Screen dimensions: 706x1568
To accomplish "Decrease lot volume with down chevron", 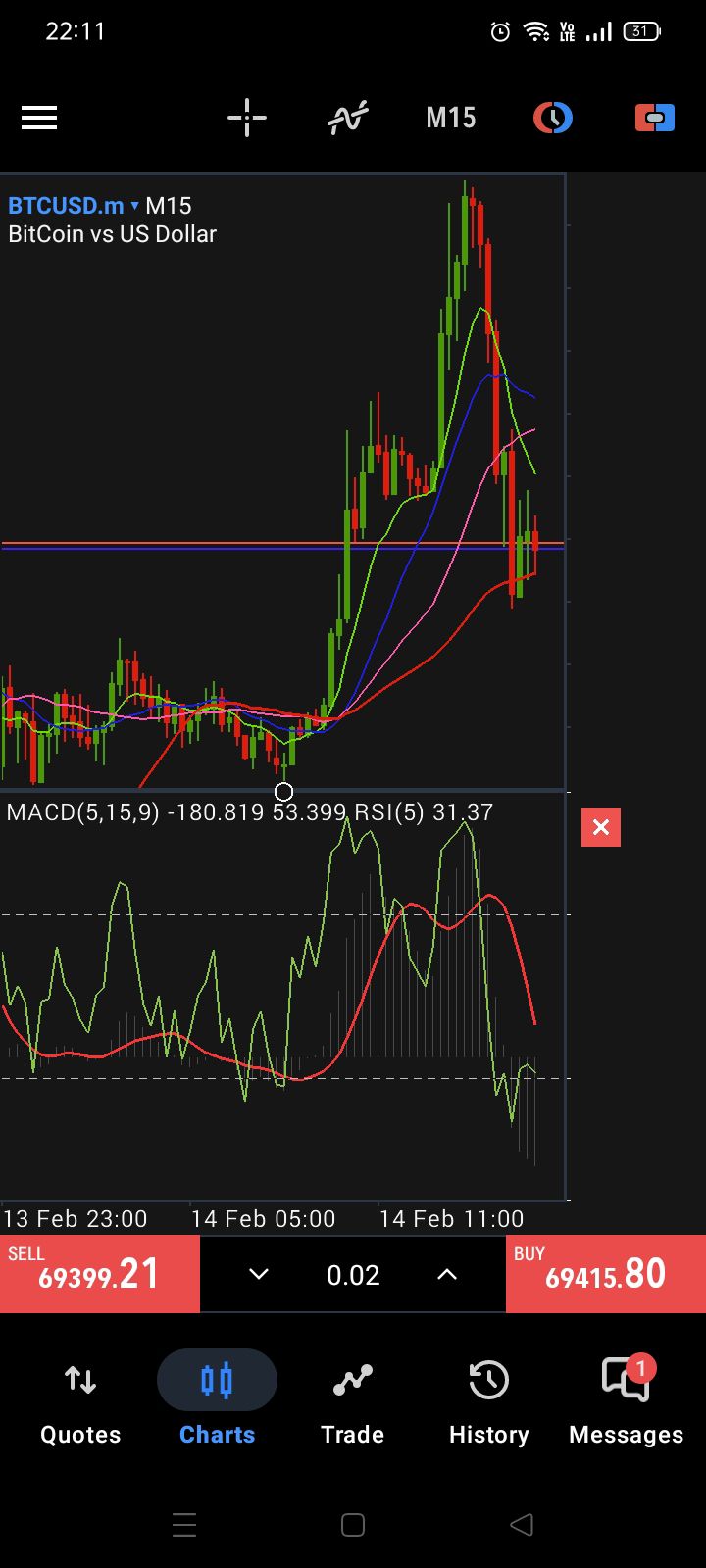I will point(259,1274).
